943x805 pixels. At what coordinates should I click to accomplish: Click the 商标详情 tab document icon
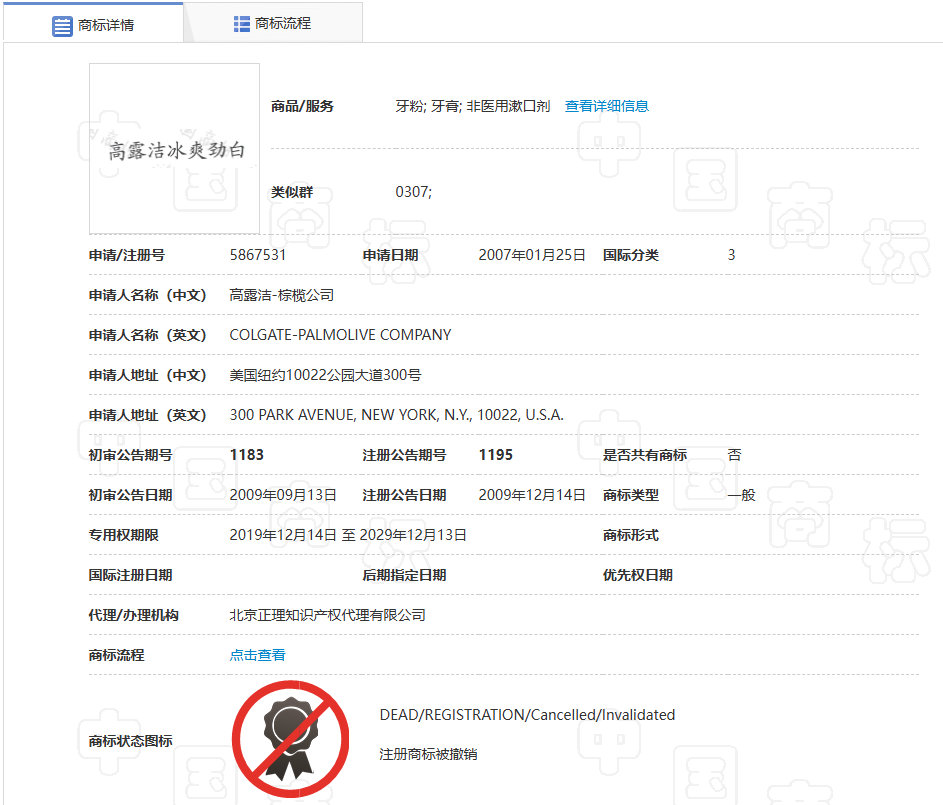pyautogui.click(x=62, y=26)
